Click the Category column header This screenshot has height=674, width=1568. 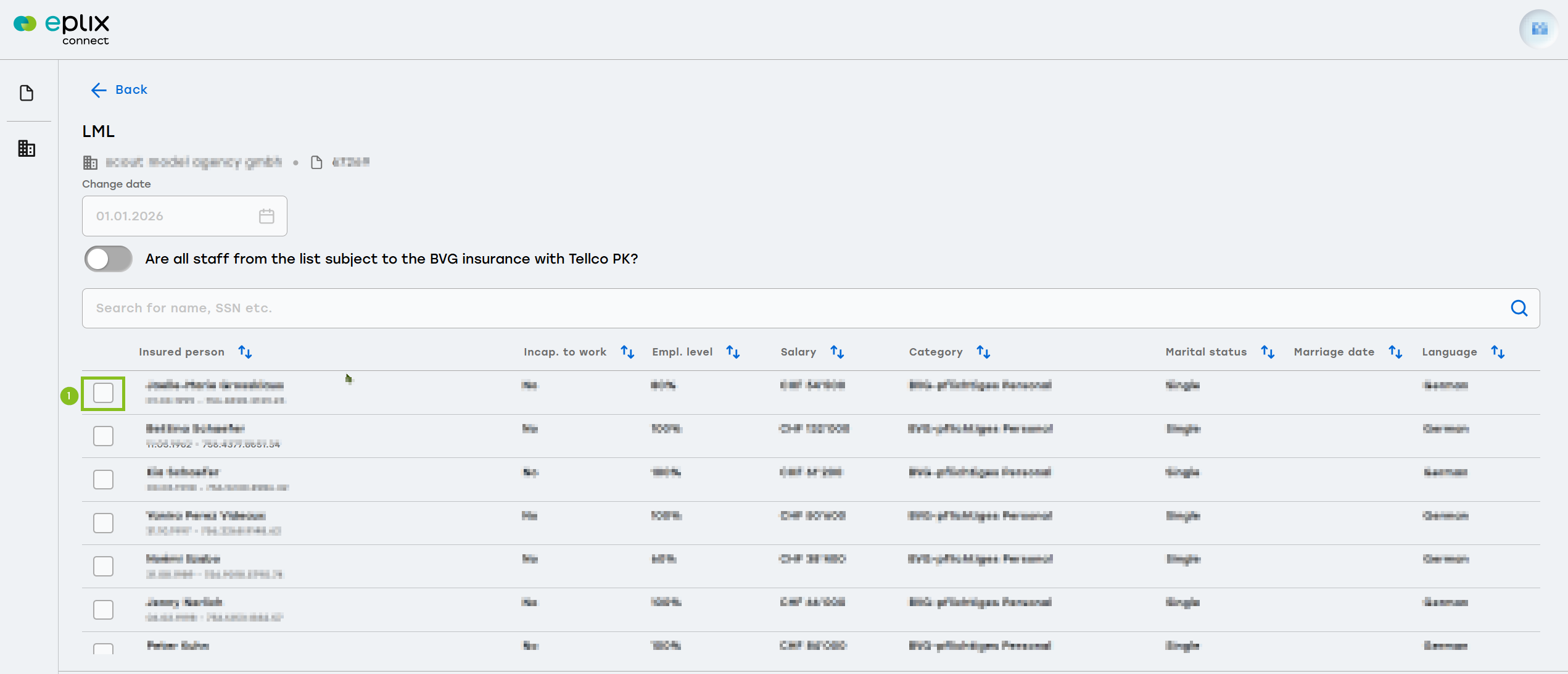[936, 352]
